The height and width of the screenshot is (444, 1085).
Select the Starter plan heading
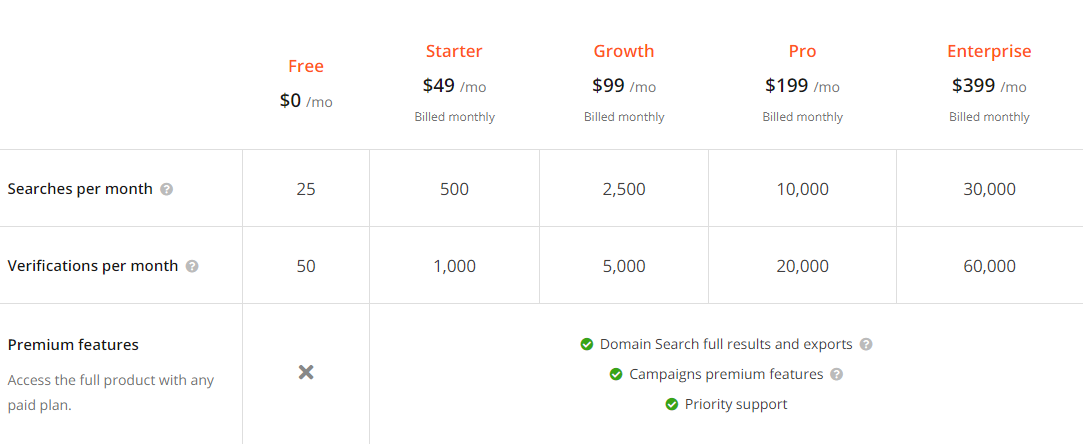454,51
